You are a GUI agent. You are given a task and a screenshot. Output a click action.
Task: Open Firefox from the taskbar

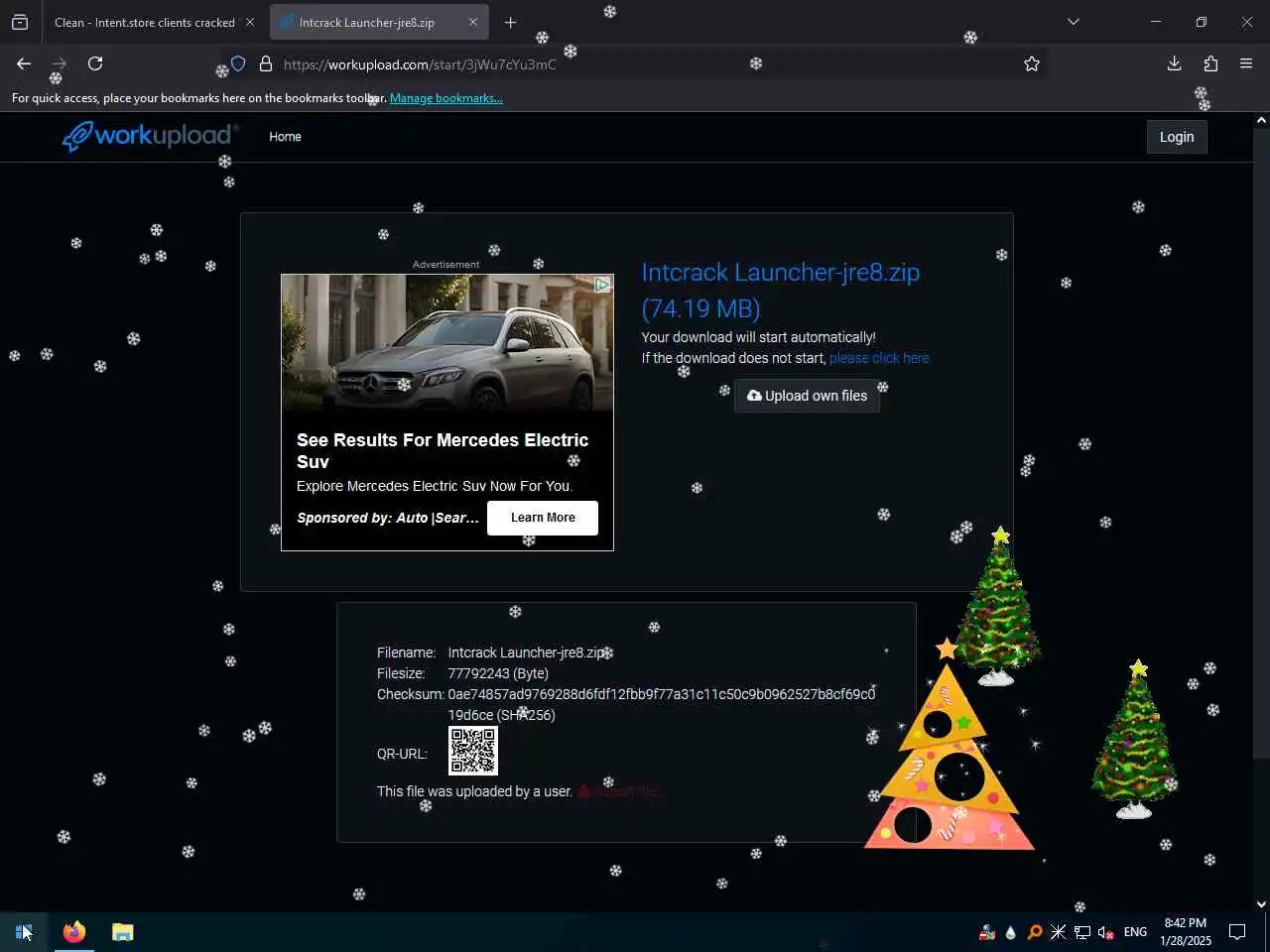[x=74, y=932]
